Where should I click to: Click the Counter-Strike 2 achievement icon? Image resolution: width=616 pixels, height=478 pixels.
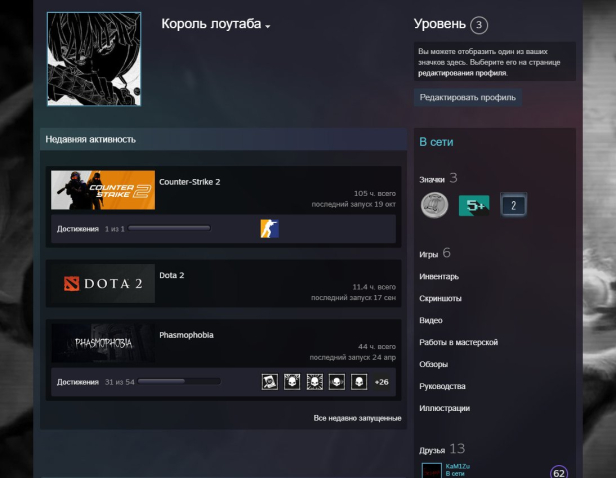269,229
